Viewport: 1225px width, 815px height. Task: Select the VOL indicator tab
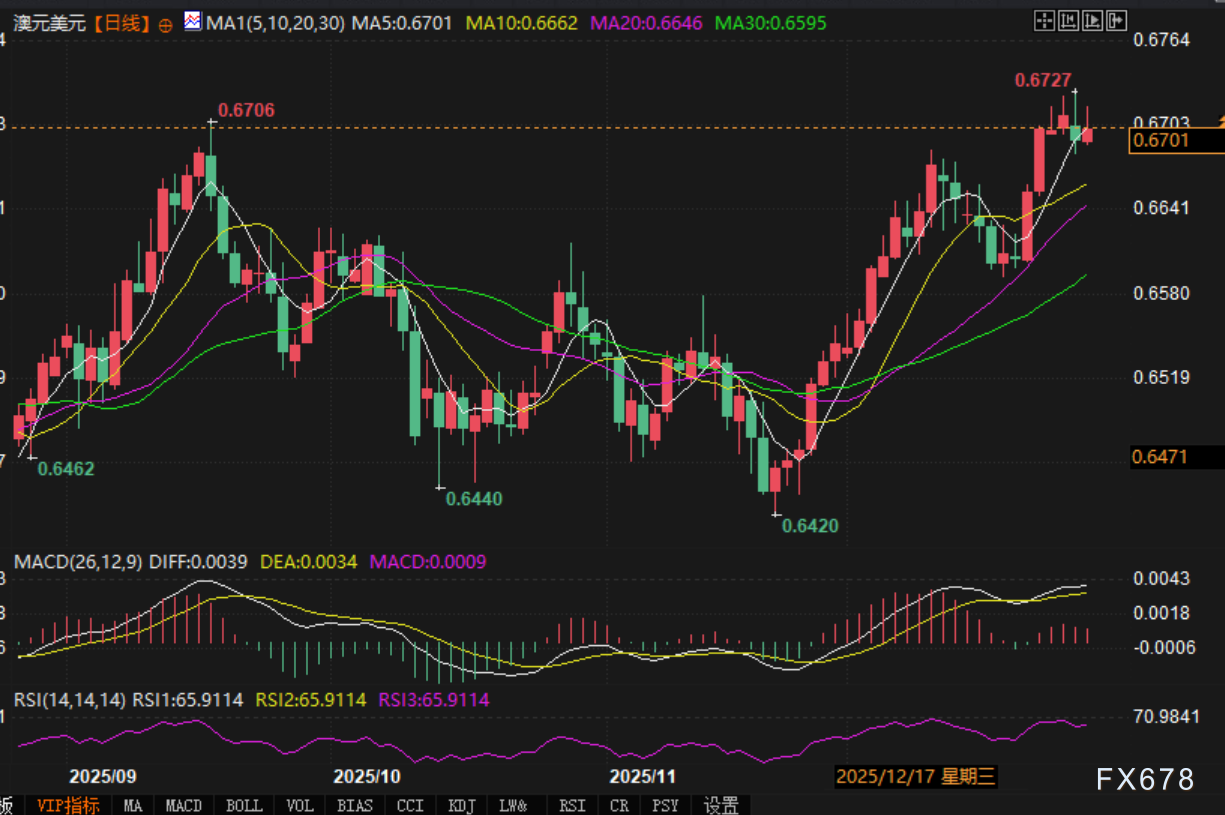(300, 805)
